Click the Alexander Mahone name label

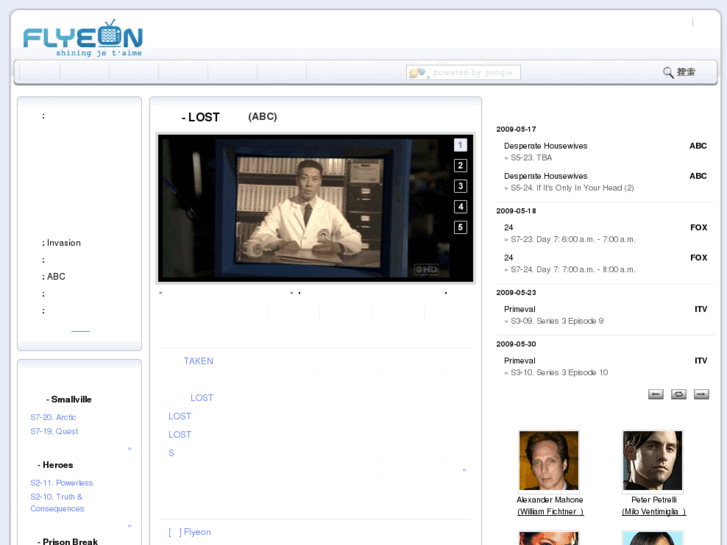click(x=550, y=500)
